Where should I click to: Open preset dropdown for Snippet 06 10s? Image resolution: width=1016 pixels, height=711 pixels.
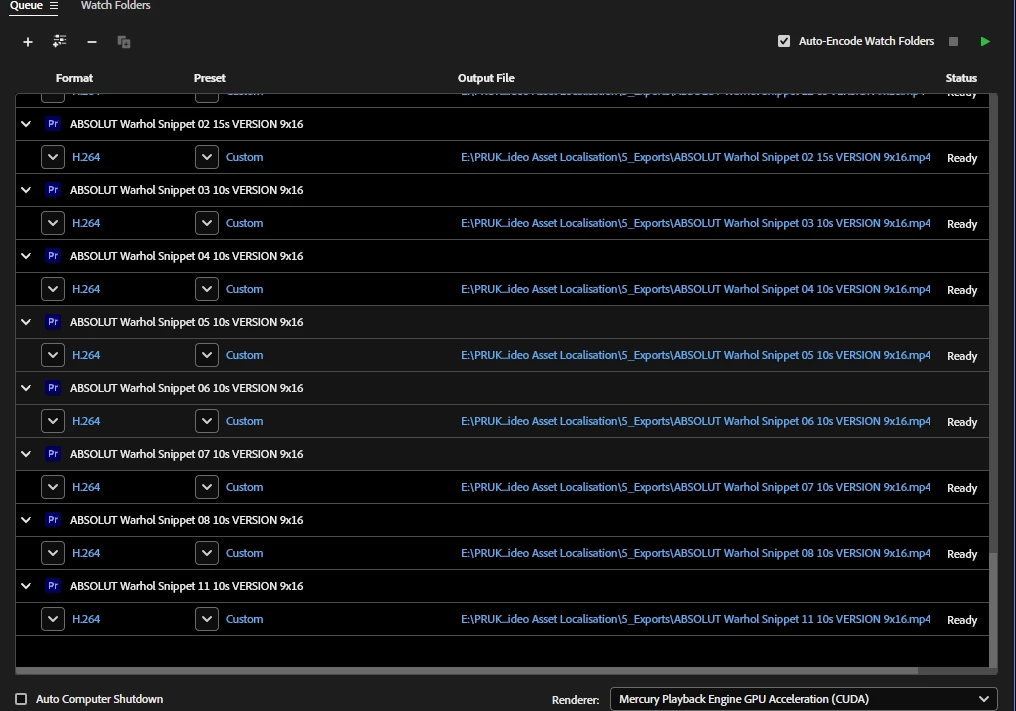(x=207, y=421)
